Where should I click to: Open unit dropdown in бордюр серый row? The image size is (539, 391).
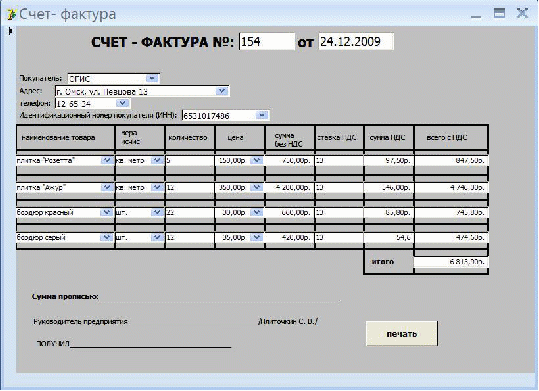(157, 237)
